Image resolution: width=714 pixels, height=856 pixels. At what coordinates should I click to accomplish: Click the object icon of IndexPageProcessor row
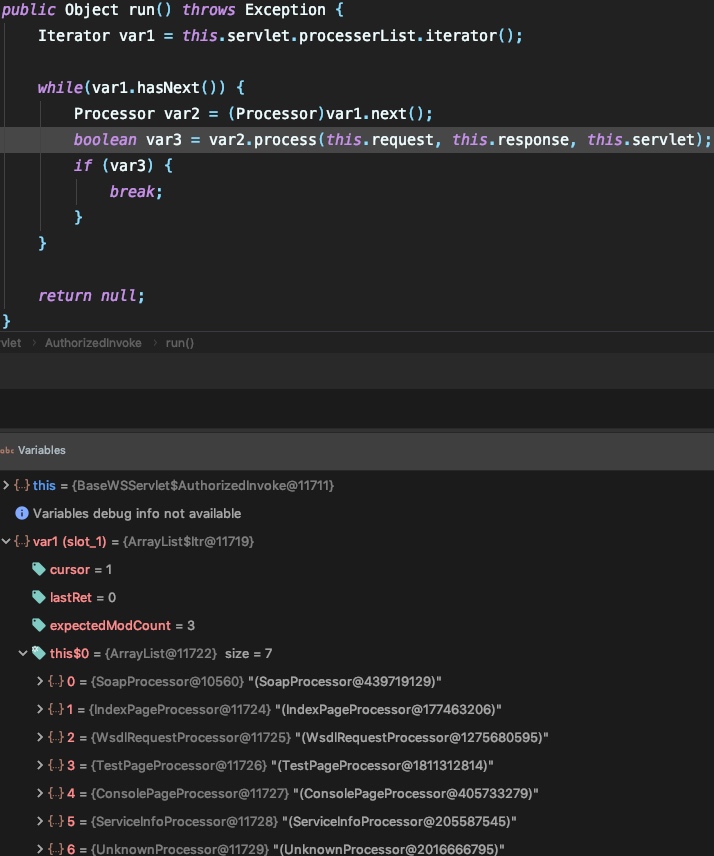click(x=56, y=709)
